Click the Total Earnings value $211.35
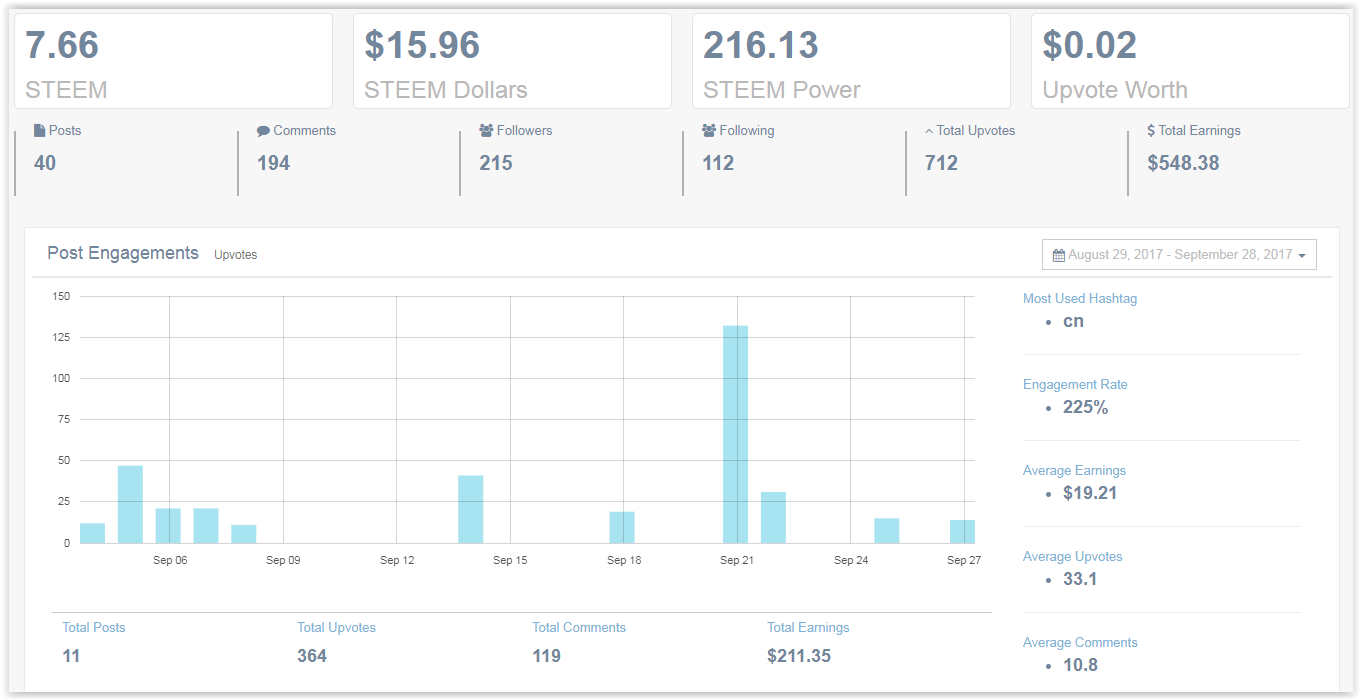 (799, 656)
